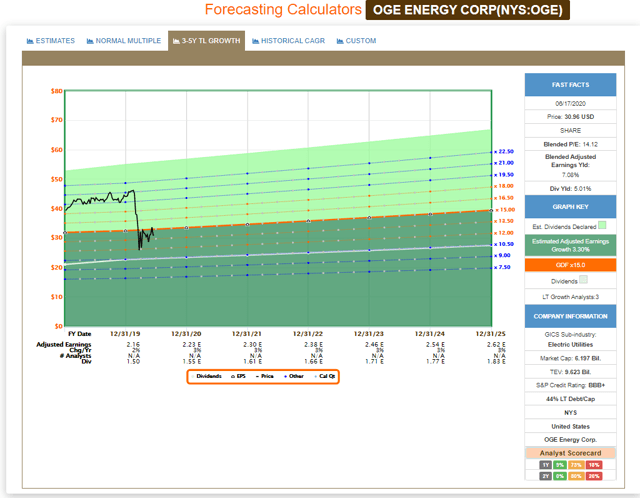
Task: Click chart icon beside 3-5Y TL GROWTH
Action: click(x=176, y=41)
